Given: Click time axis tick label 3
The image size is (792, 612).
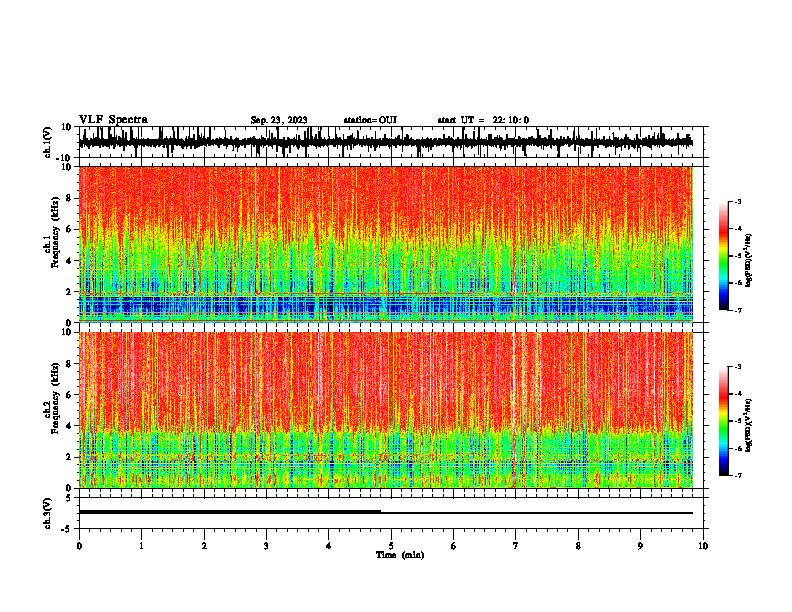Looking at the screenshot, I should [x=266, y=546].
